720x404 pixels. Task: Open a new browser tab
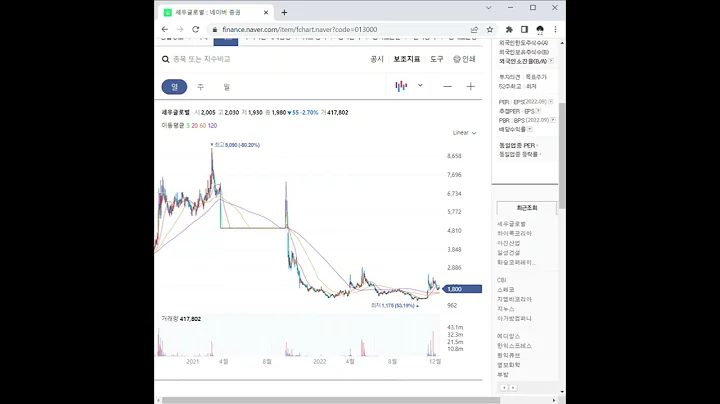tap(284, 12)
